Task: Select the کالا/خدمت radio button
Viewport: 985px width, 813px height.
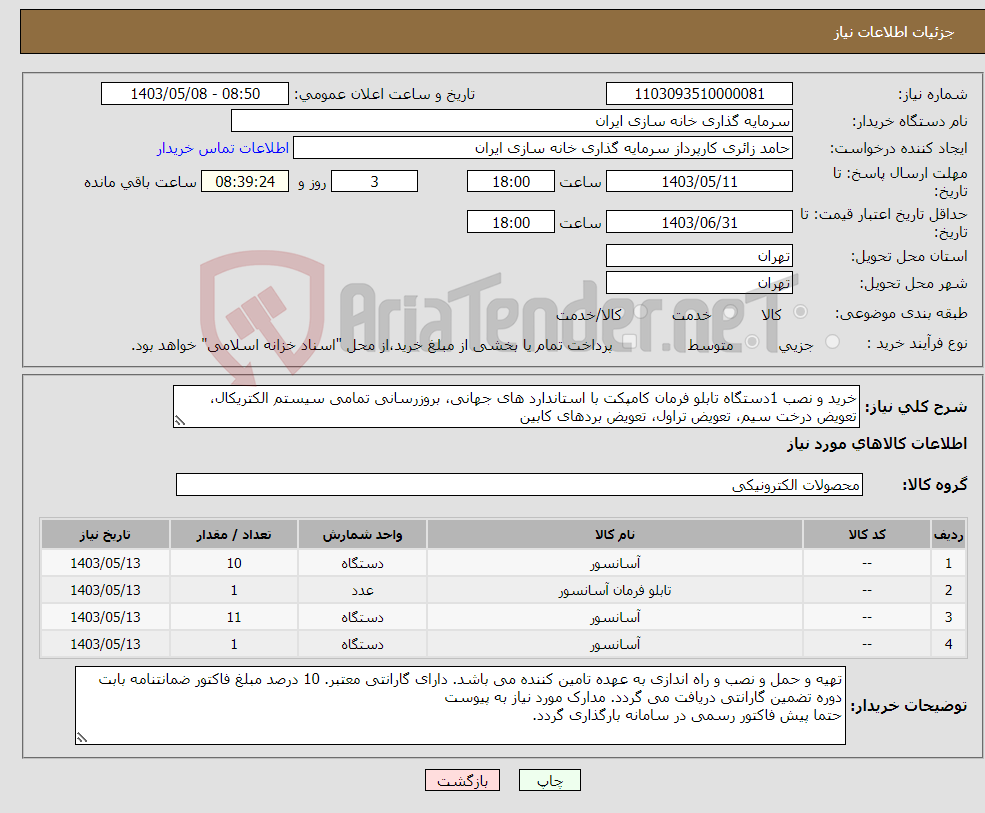Action: pyautogui.click(x=640, y=312)
